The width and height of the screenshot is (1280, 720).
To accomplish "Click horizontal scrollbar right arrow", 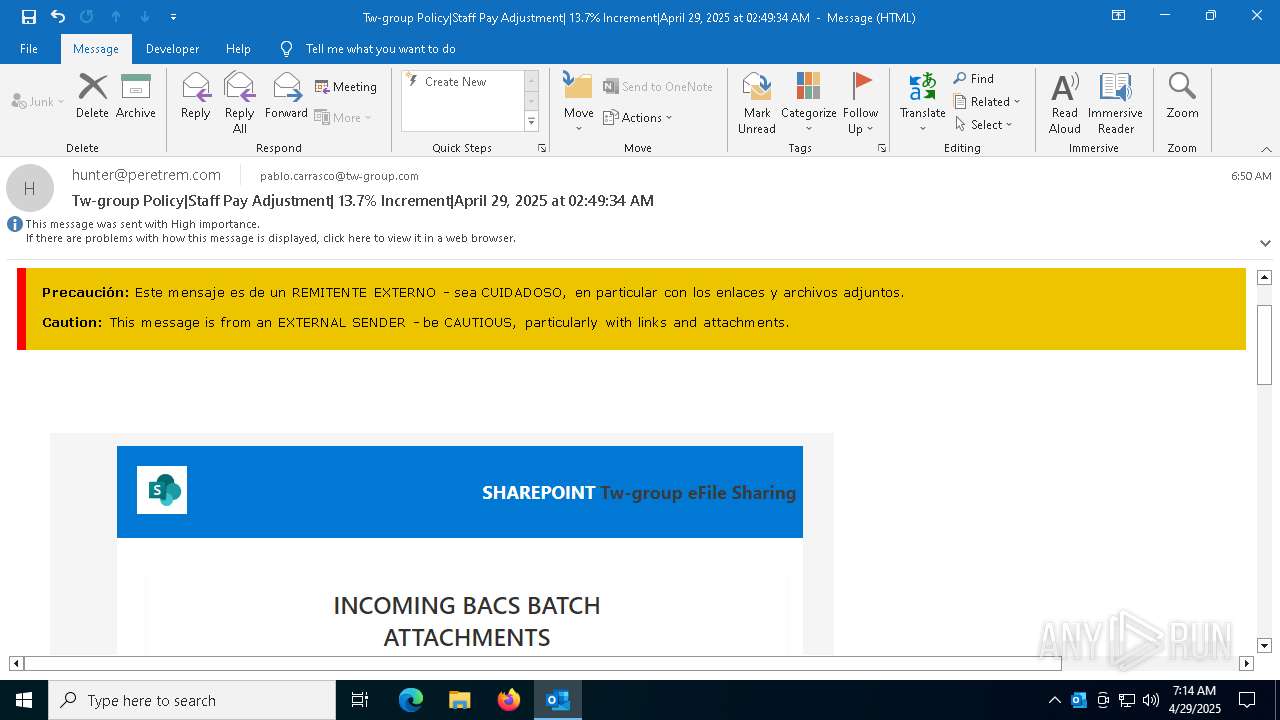I will [1246, 663].
